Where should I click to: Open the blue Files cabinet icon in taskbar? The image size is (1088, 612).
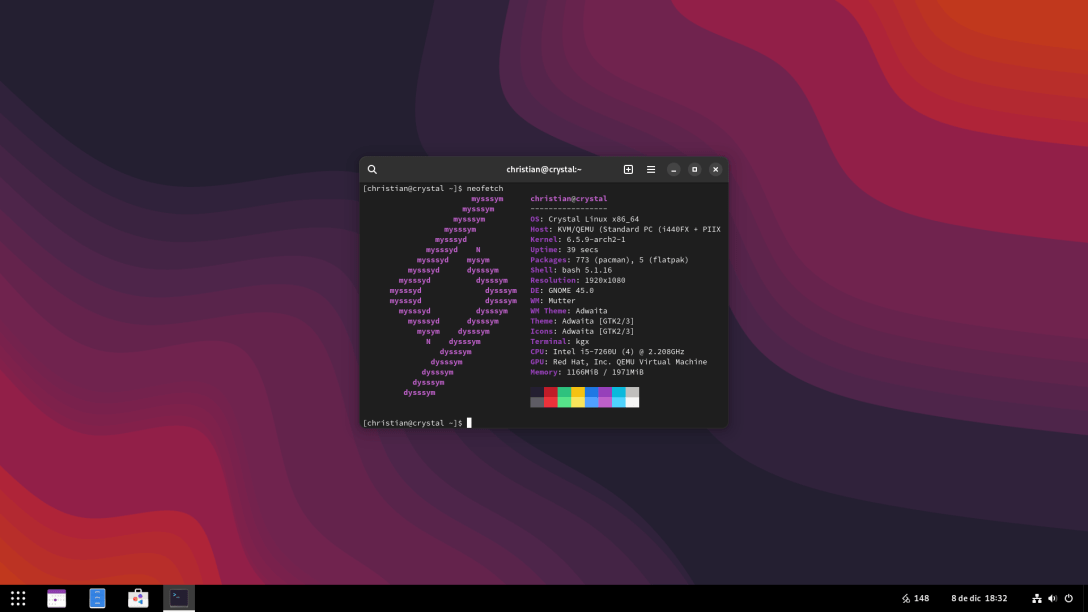tap(97, 598)
